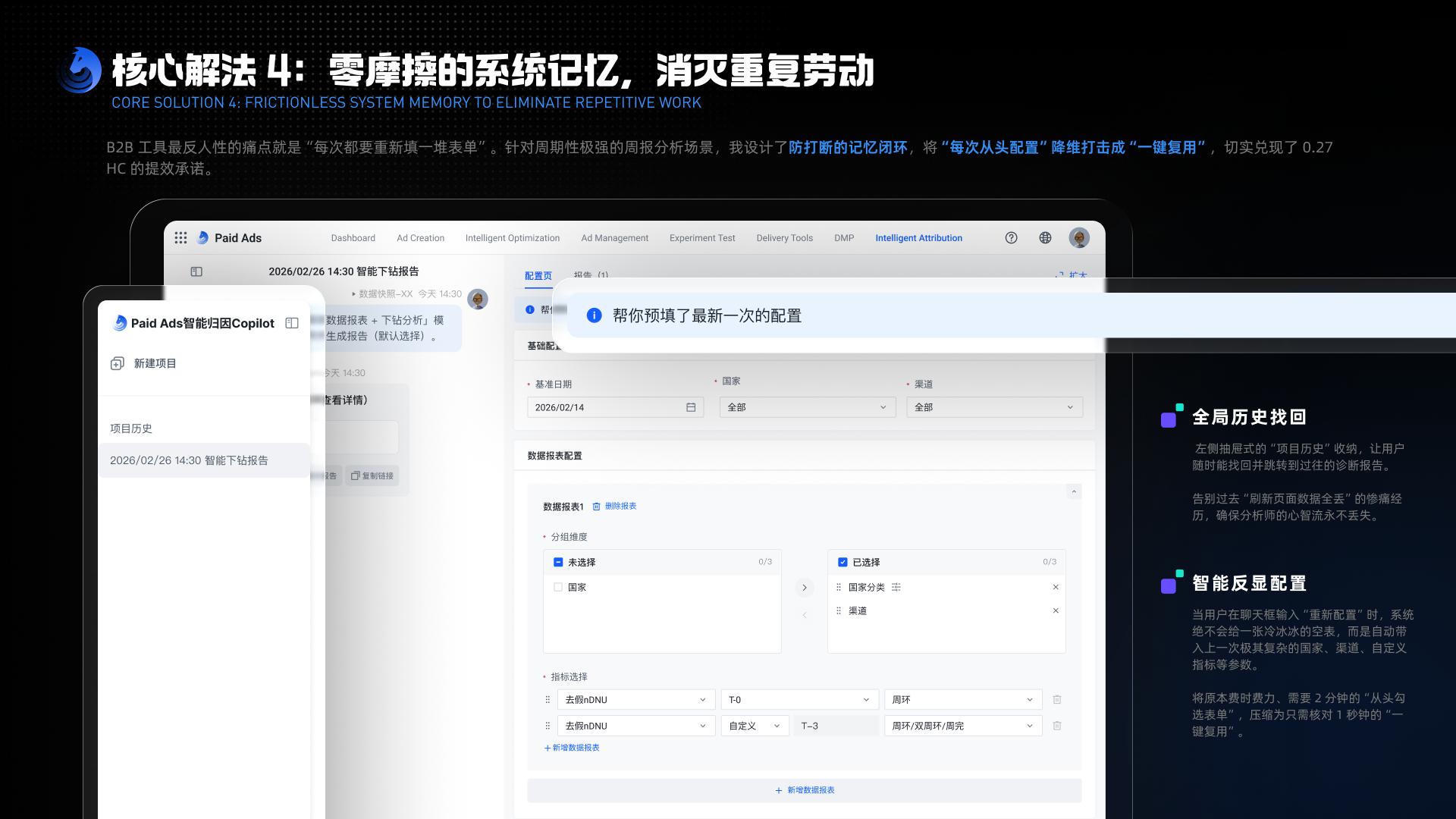Open the apps grid launcher icon
The height and width of the screenshot is (819, 1456).
point(180,238)
